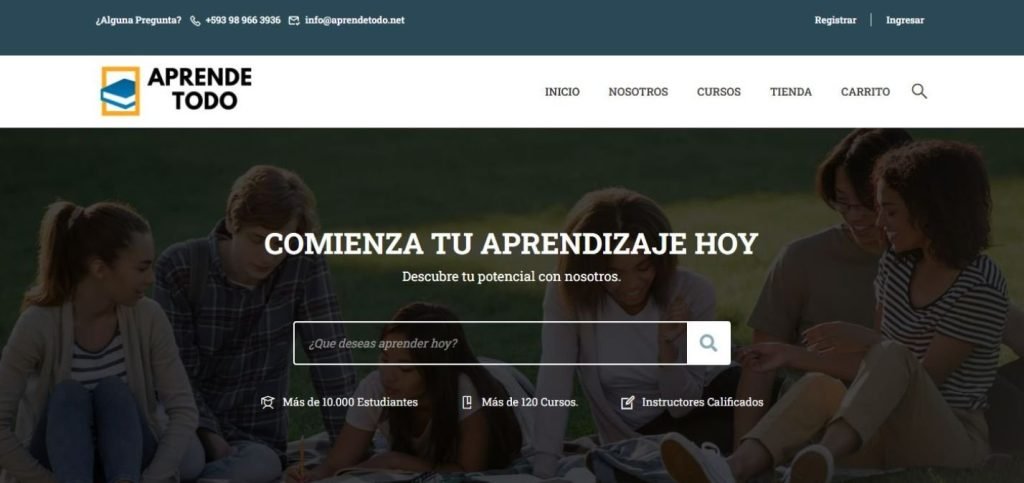Select CURSOS in the navigation
The width and height of the screenshot is (1024, 483).
718,92
